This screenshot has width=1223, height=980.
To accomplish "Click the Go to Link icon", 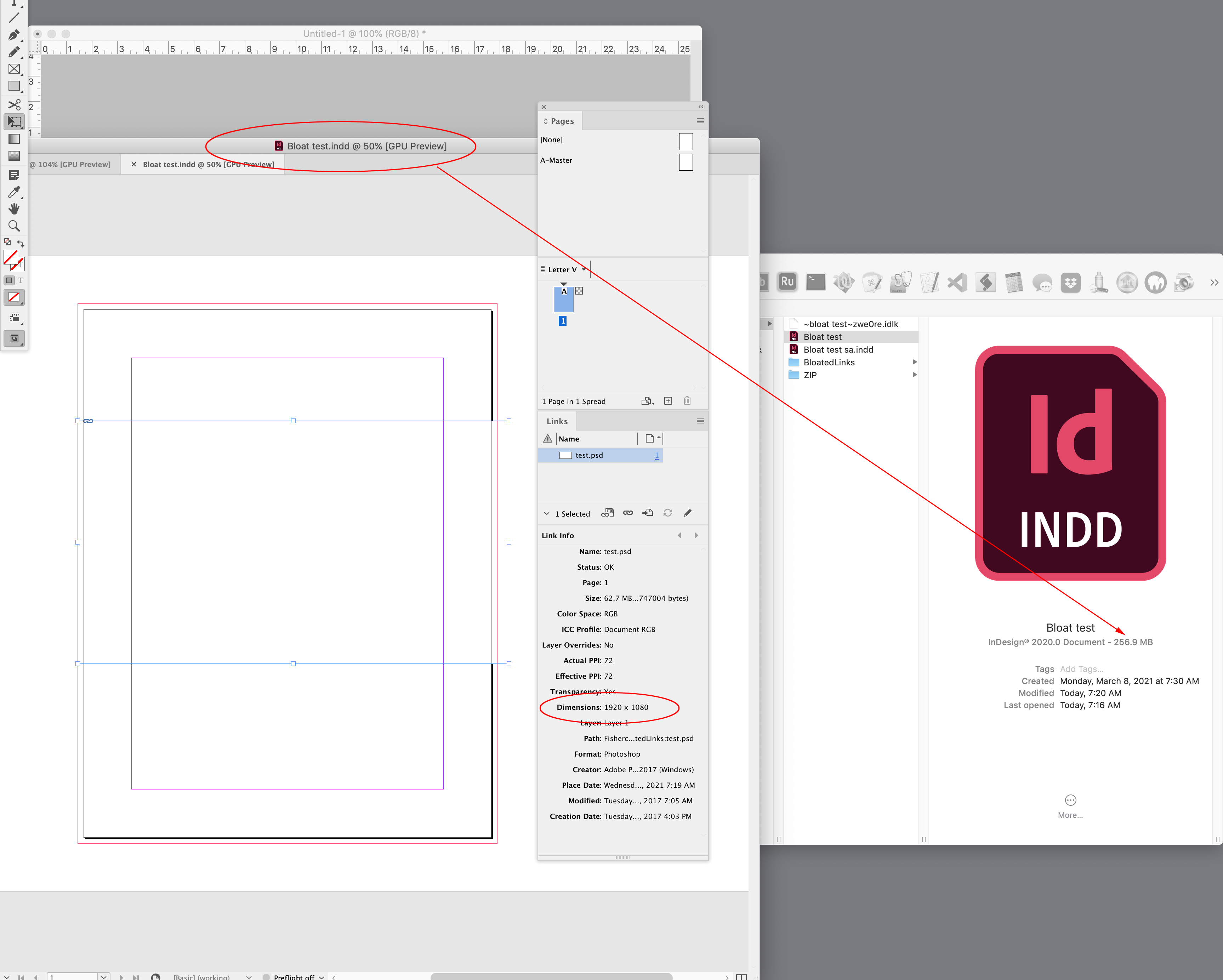I will 647,513.
